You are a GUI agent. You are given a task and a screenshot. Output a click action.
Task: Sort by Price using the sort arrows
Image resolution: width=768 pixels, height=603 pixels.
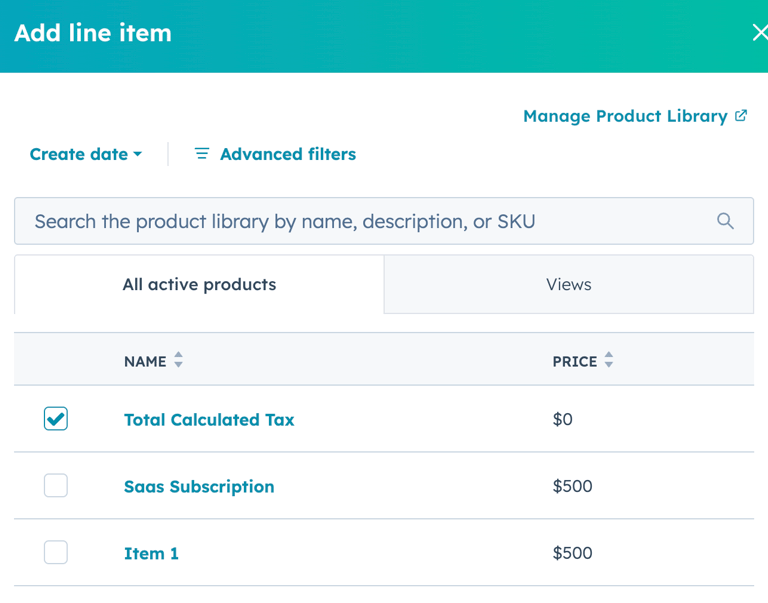click(609, 361)
